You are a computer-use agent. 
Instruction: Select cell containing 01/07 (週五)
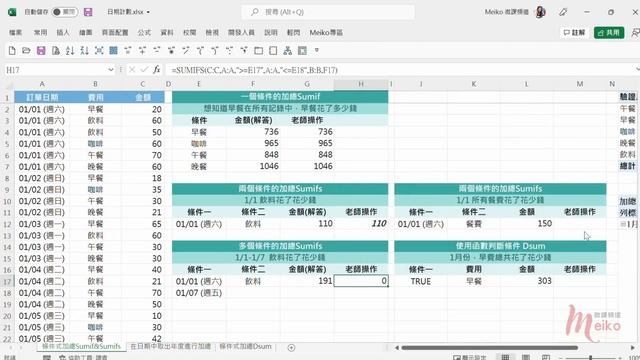tap(199, 293)
